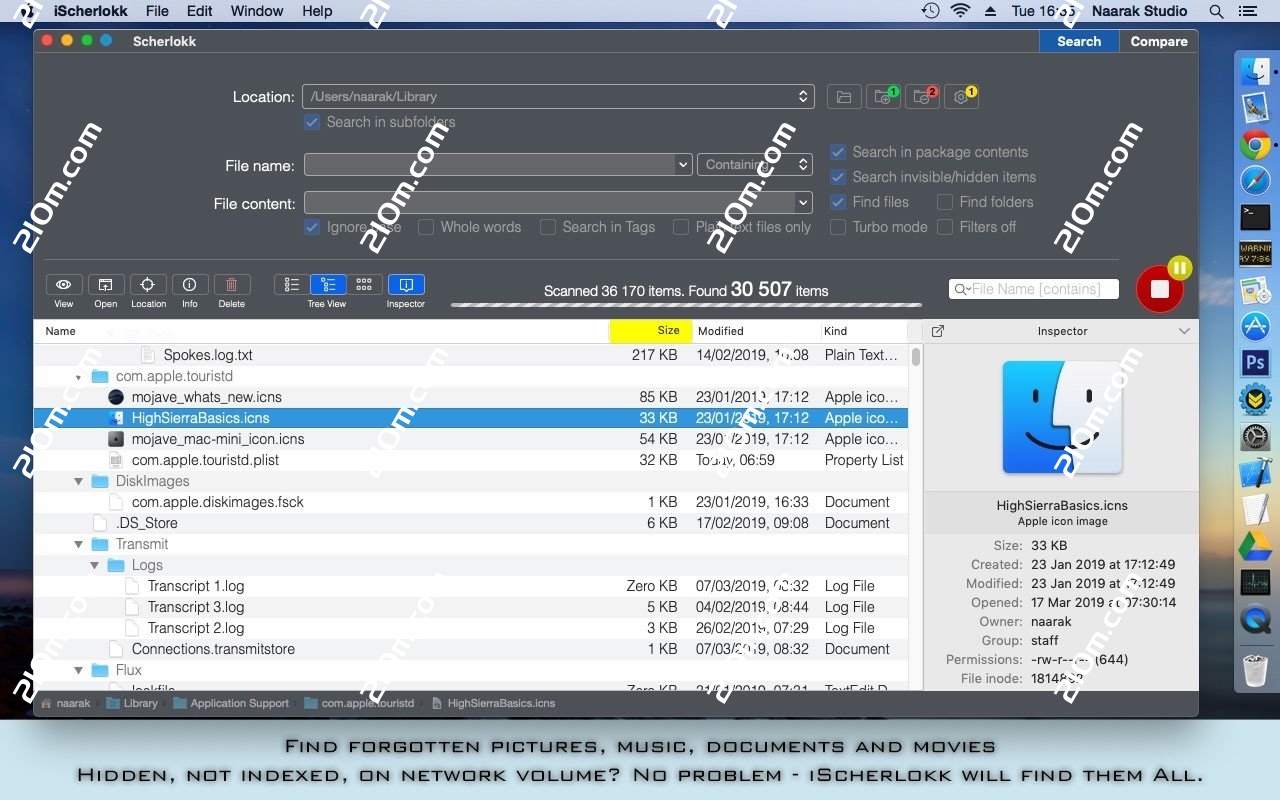The height and width of the screenshot is (800, 1280).
Task: Open Photoshop from the Dock
Action: (x=1255, y=362)
